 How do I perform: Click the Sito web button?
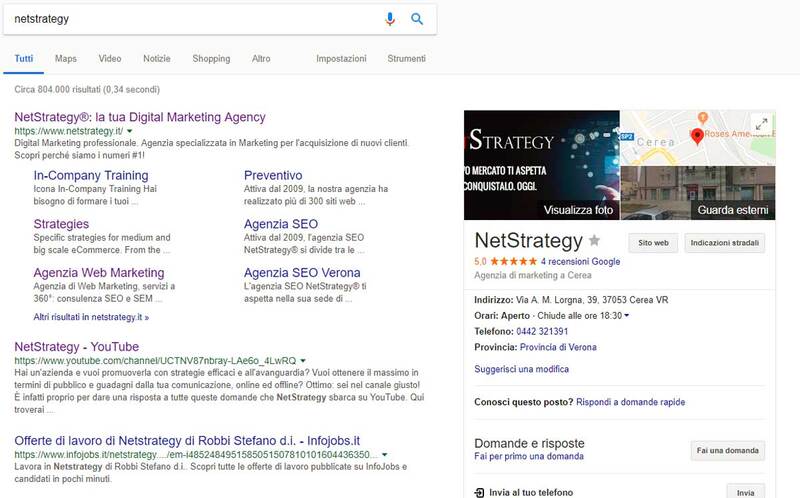653,243
